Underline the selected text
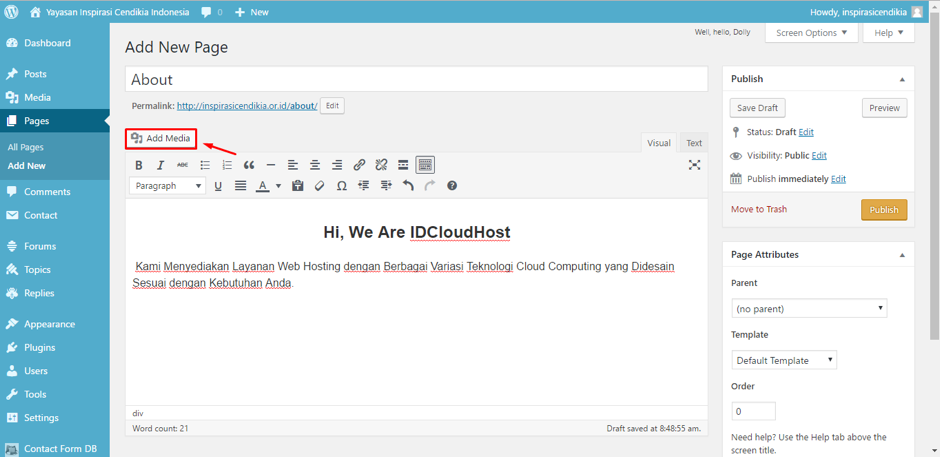The image size is (940, 457). [x=218, y=186]
